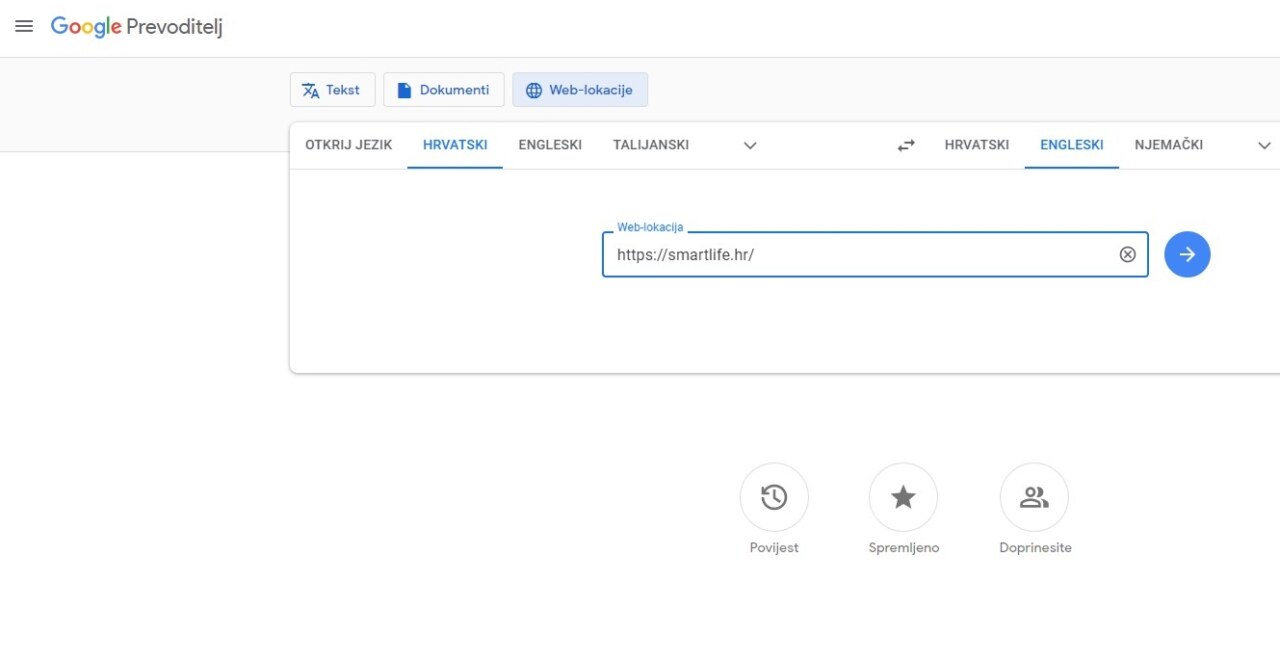This screenshot has height=662, width=1280.
Task: Enable OTKRIJ JEZIK language detection
Action: tap(347, 144)
